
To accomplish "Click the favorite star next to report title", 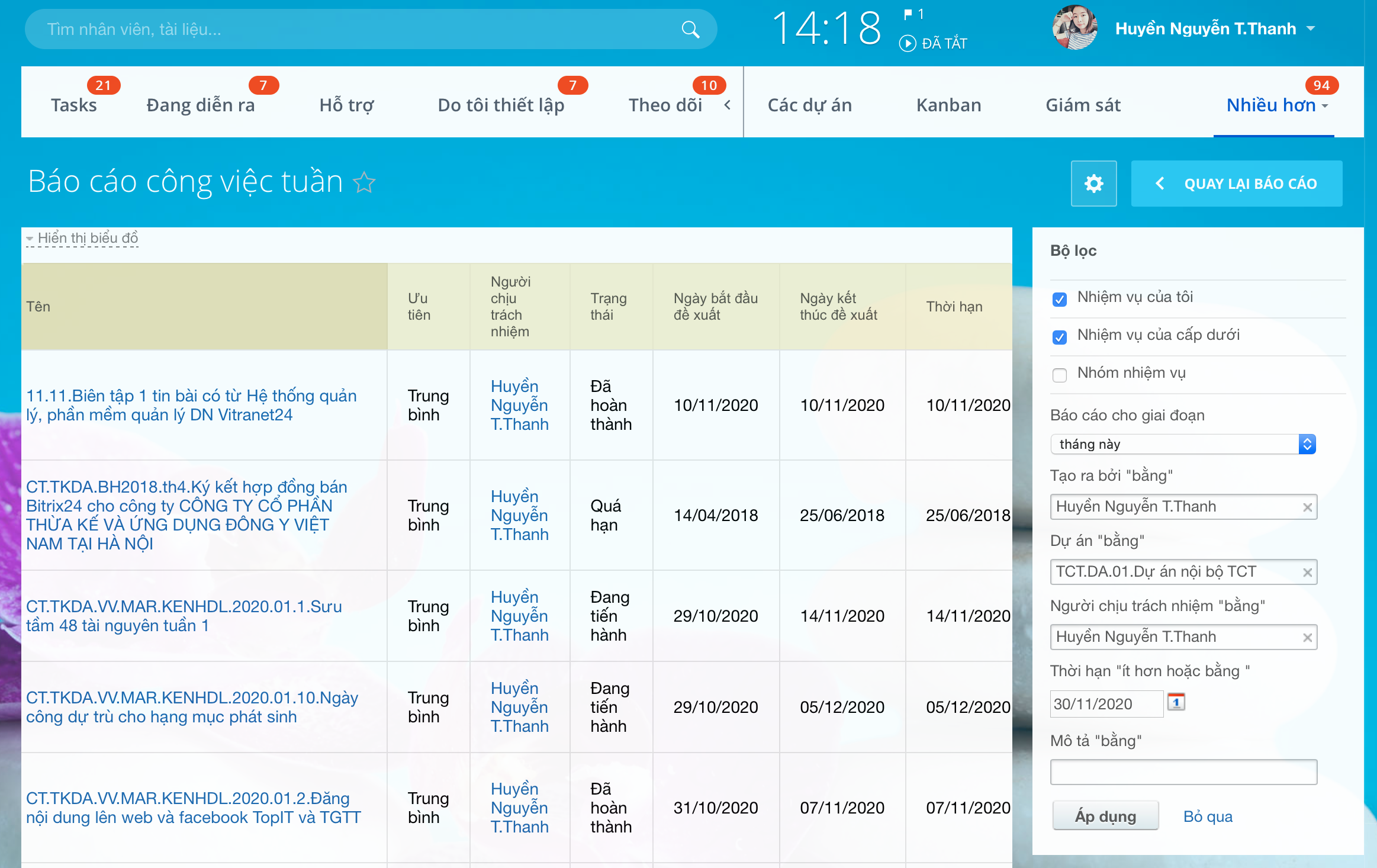I will coord(364,182).
